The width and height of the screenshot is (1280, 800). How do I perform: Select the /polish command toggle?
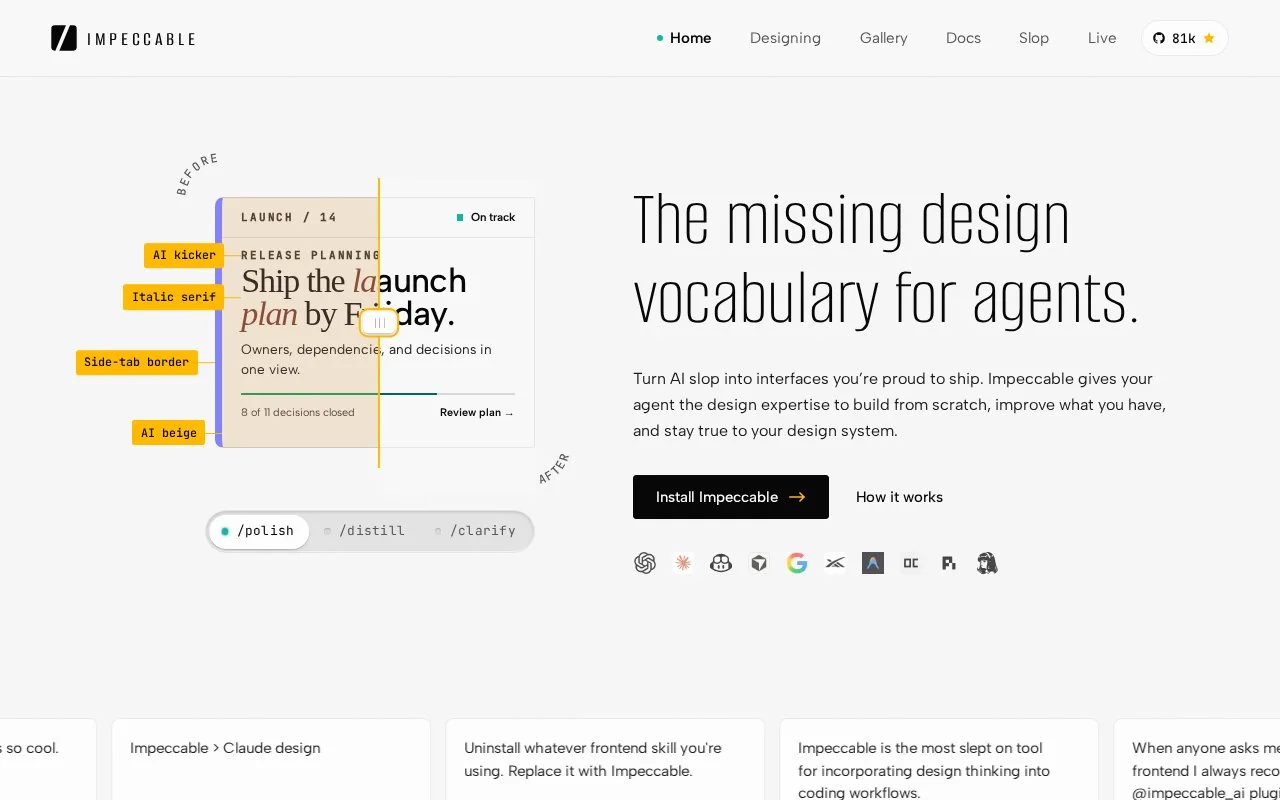coord(259,531)
